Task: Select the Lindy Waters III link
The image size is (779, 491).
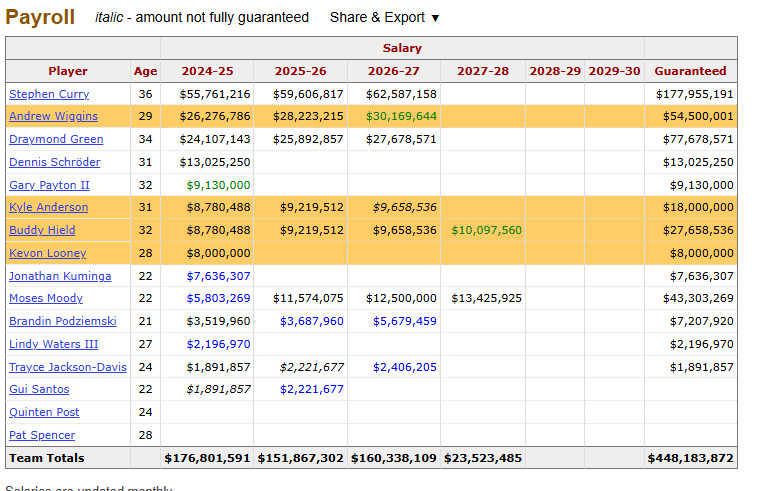Action: pyautogui.click(x=53, y=344)
